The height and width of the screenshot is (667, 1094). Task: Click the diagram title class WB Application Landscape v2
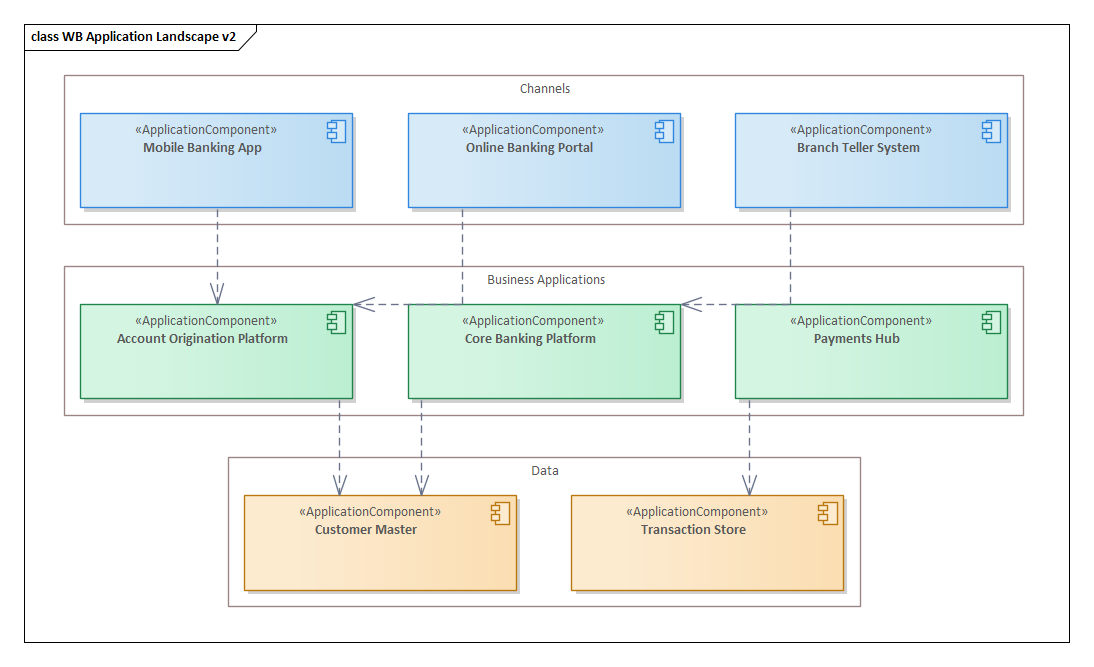click(133, 37)
